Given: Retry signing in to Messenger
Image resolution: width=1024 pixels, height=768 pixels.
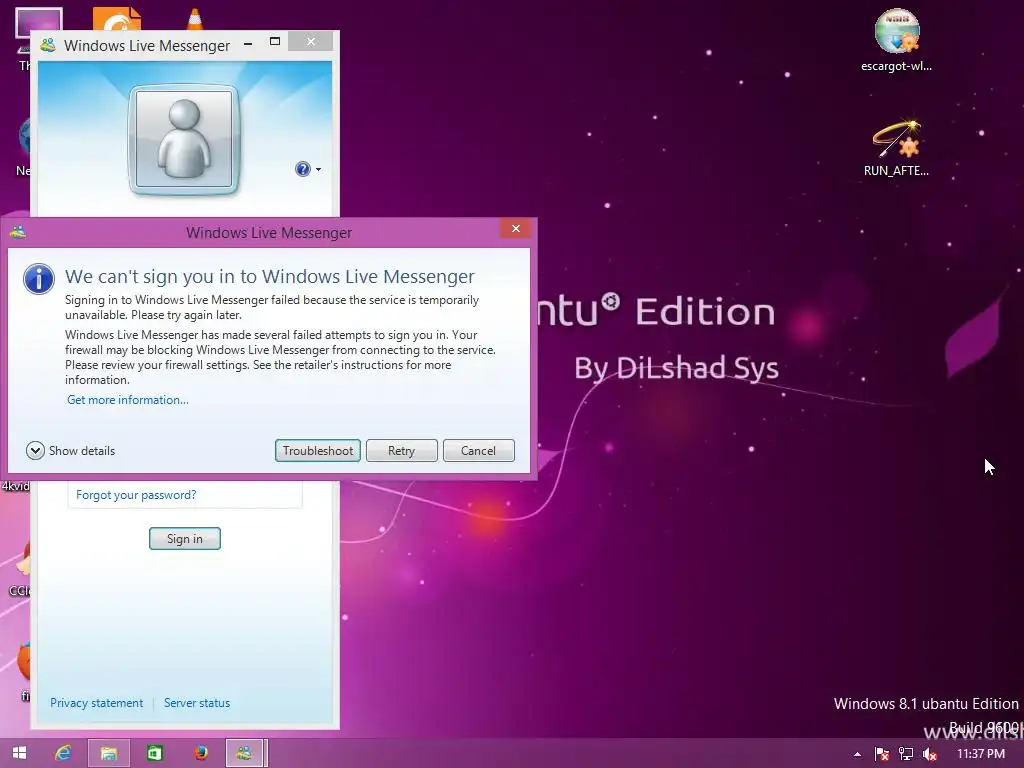Looking at the screenshot, I should click(402, 451).
